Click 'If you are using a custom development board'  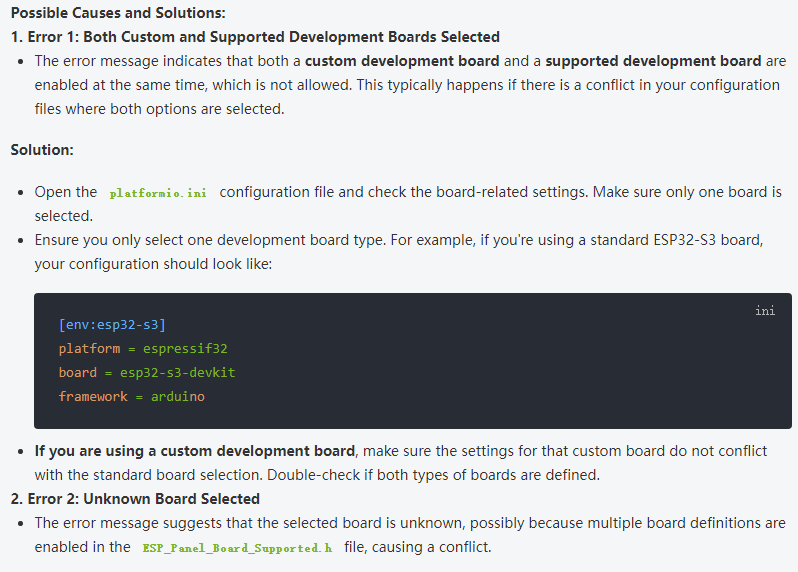pyautogui.click(x=195, y=451)
